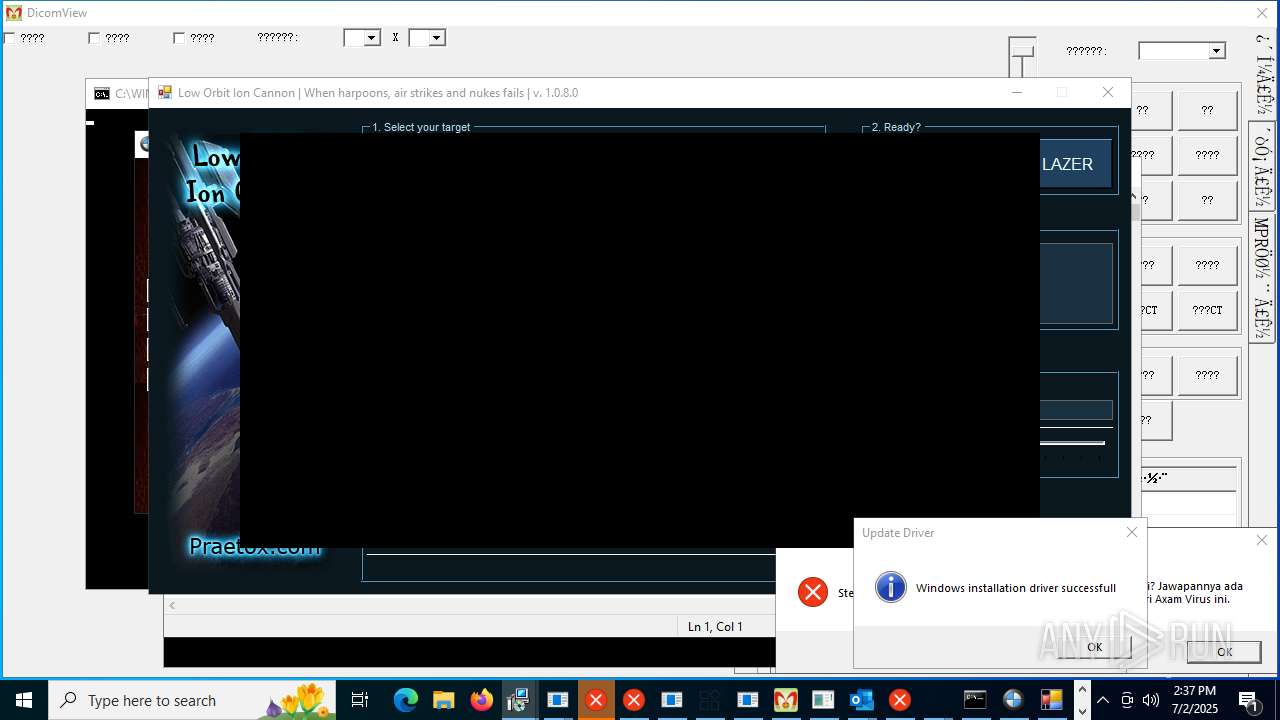Open the Windows Start menu
The height and width of the screenshot is (720, 1280).
pos(24,700)
